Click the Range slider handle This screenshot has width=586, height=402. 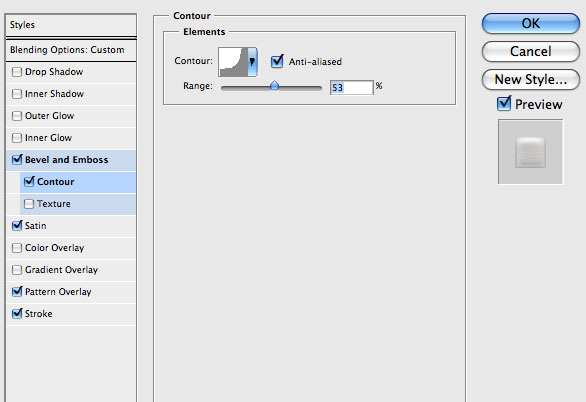click(274, 86)
